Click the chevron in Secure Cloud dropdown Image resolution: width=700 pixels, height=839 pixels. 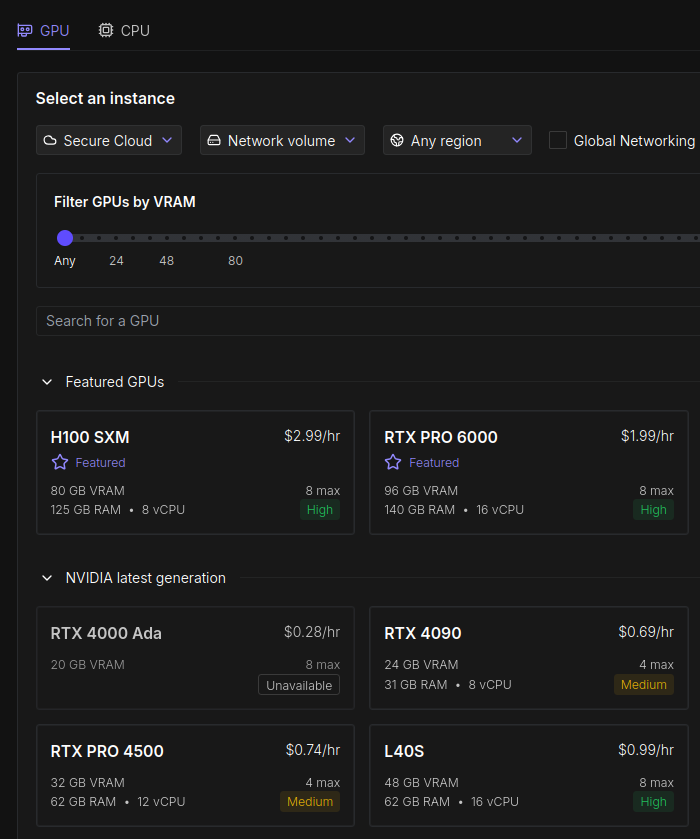click(167, 140)
